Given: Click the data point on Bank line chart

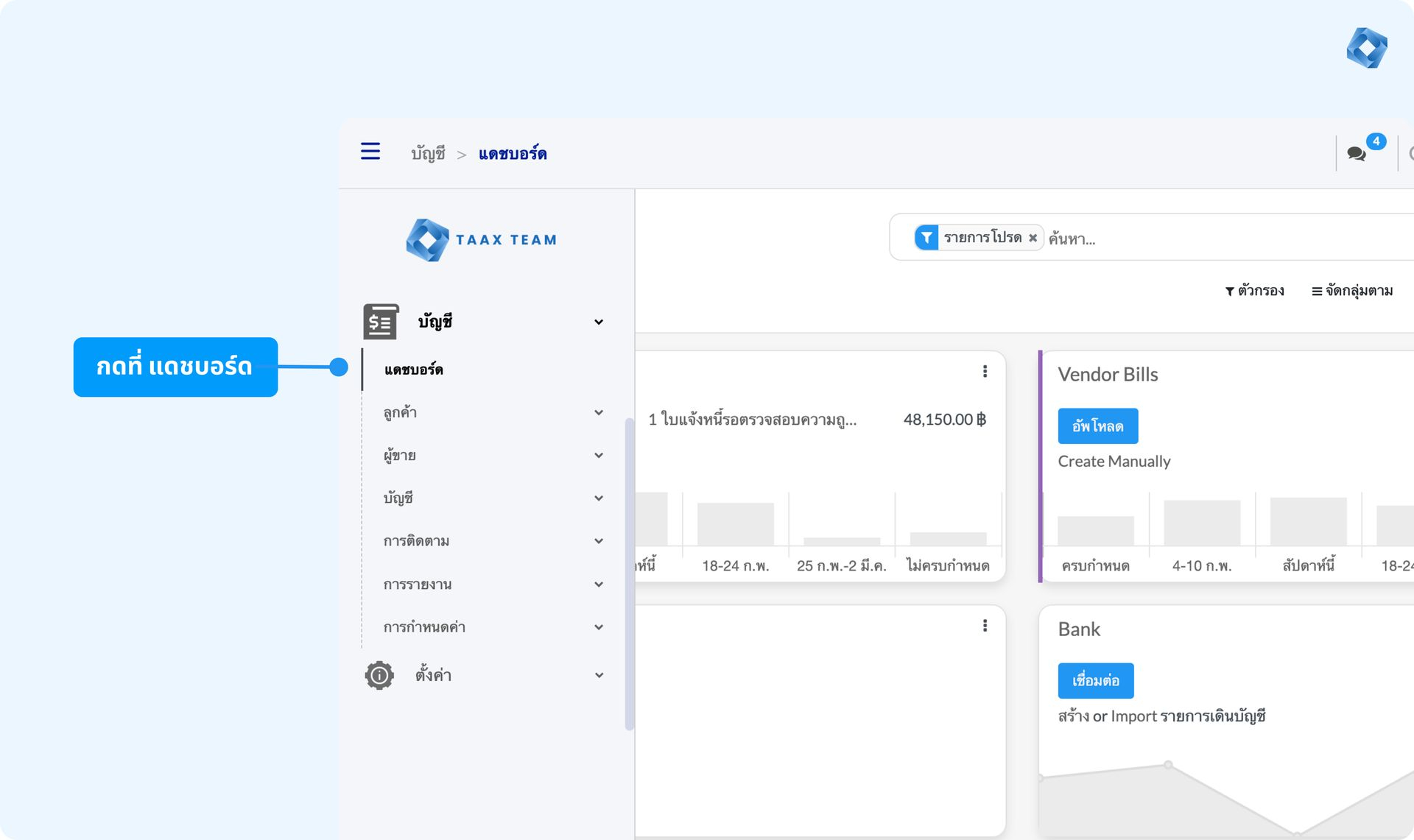Looking at the screenshot, I should pyautogui.click(x=1168, y=765).
